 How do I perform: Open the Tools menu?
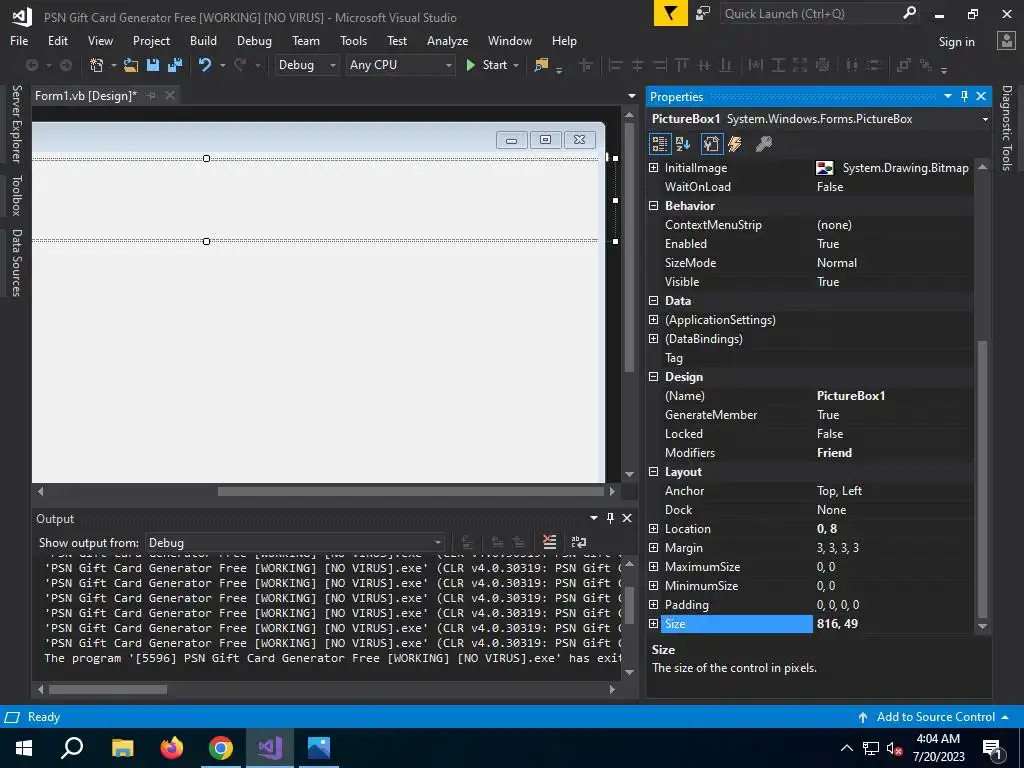353,40
